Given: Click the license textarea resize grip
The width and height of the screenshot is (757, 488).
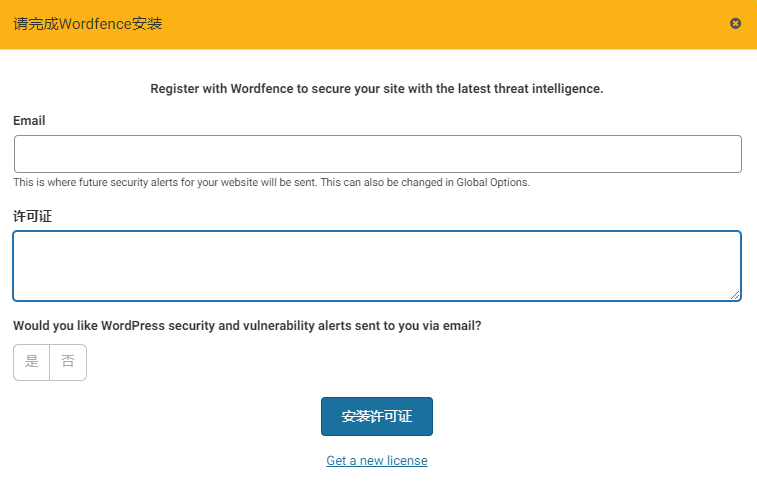Looking at the screenshot, I should pos(735,295).
